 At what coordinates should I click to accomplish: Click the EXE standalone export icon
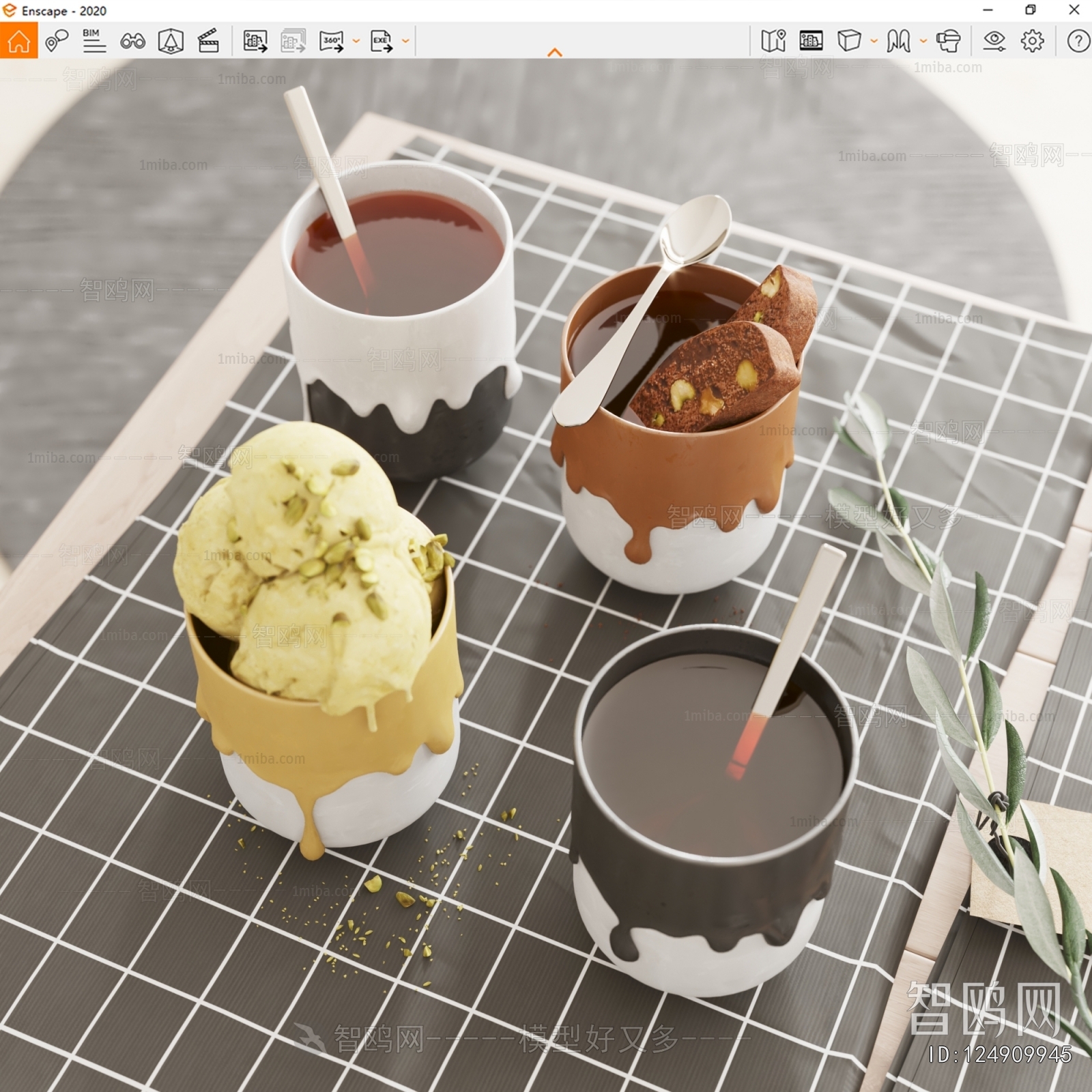382,41
